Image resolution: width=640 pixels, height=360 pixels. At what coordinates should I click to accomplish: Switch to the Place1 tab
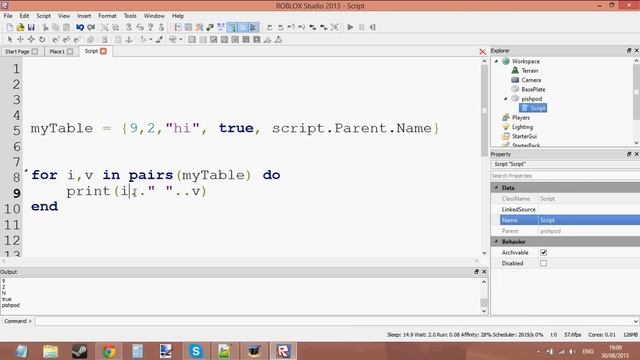tap(57, 51)
